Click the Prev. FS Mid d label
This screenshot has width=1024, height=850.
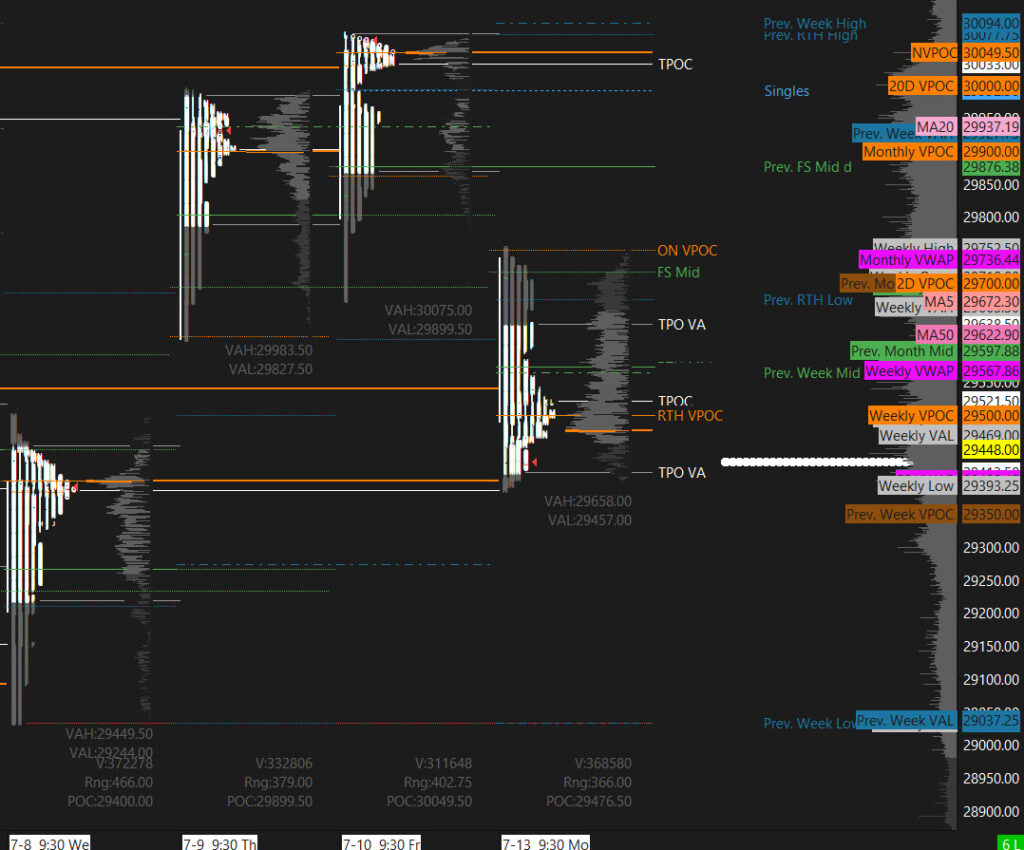[807, 167]
